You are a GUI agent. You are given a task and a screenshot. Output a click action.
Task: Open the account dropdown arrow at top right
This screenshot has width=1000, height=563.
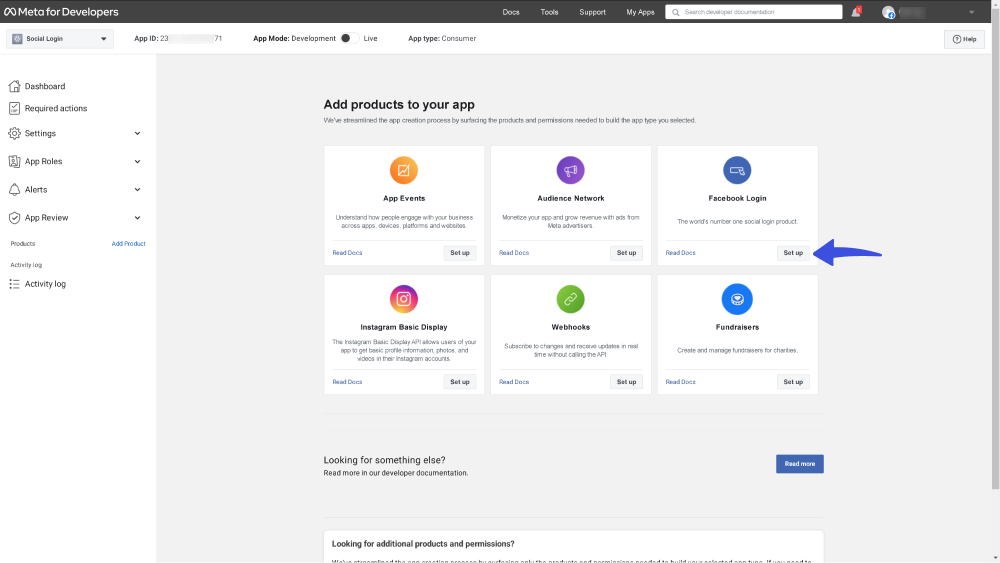[971, 12]
